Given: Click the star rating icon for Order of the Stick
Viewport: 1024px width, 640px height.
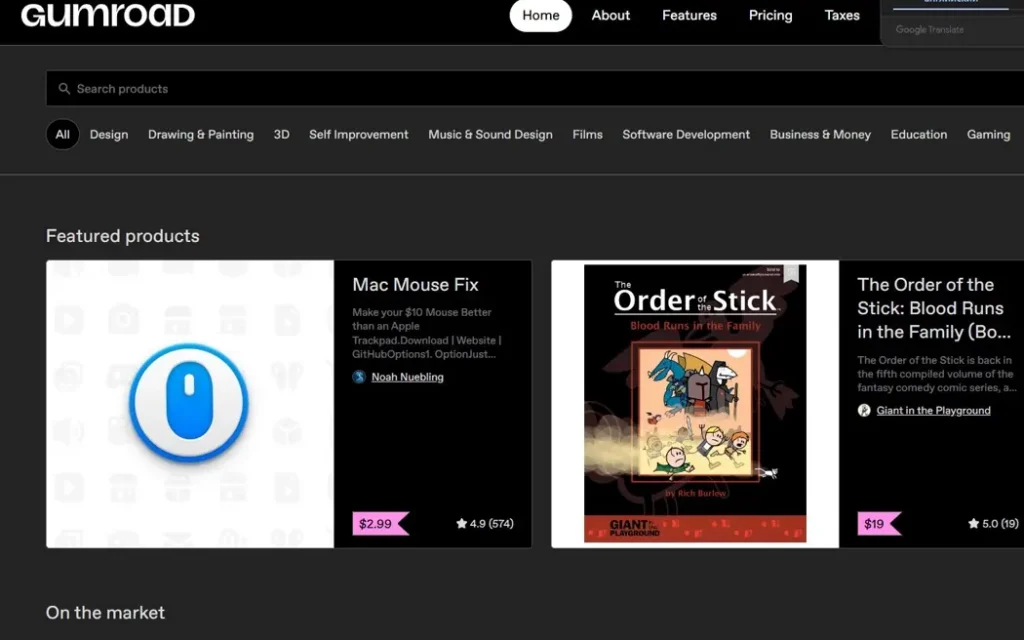Looking at the screenshot, I should 973,523.
